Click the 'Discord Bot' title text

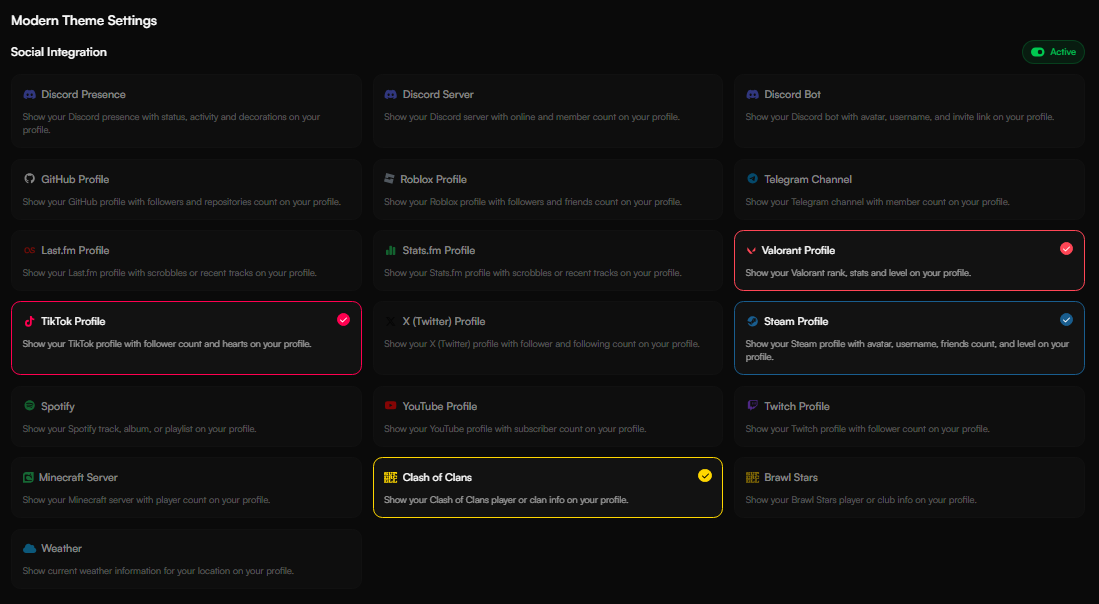(792, 94)
